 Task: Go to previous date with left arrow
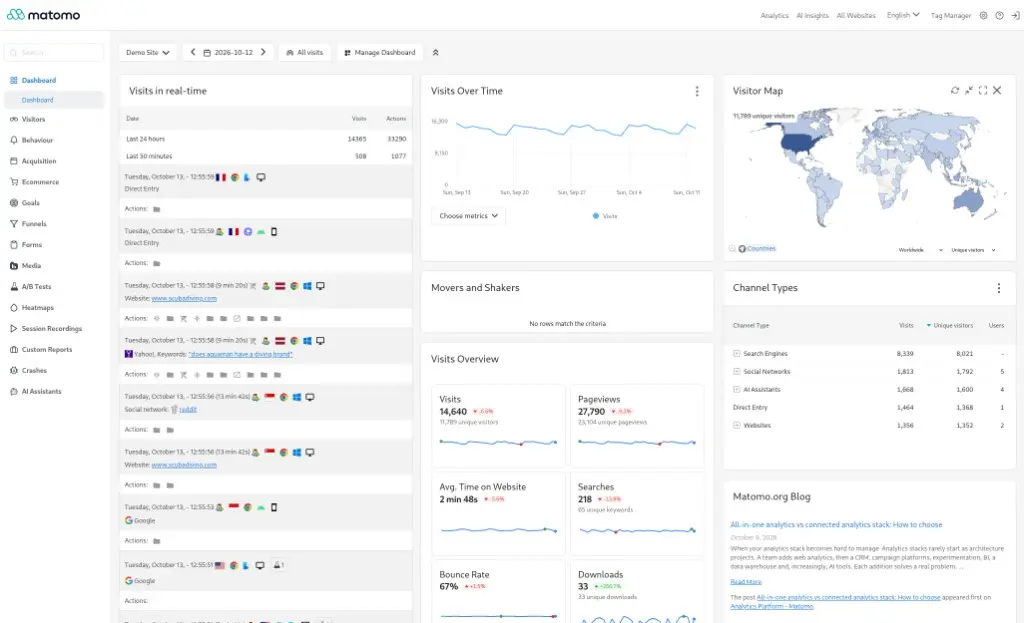[x=193, y=52]
